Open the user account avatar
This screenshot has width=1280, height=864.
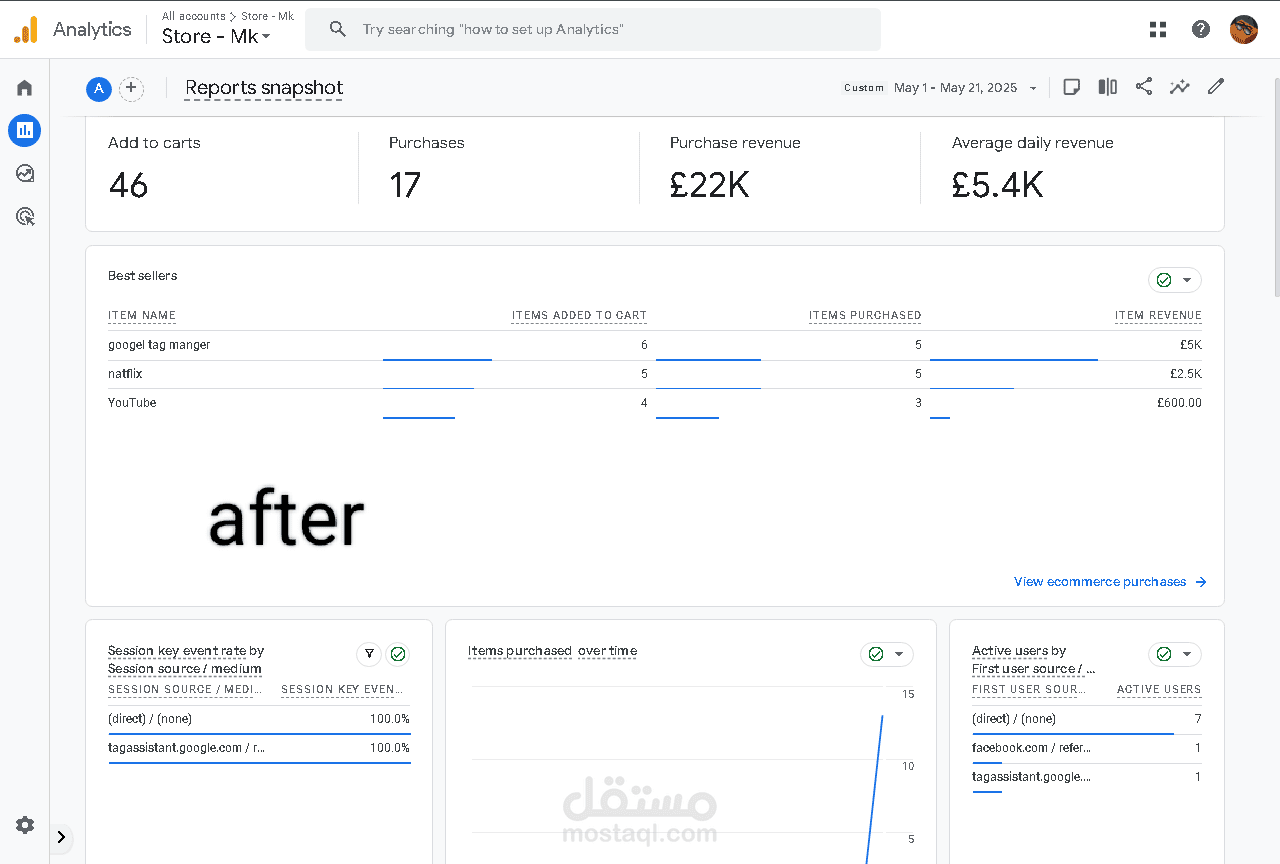tap(1244, 30)
